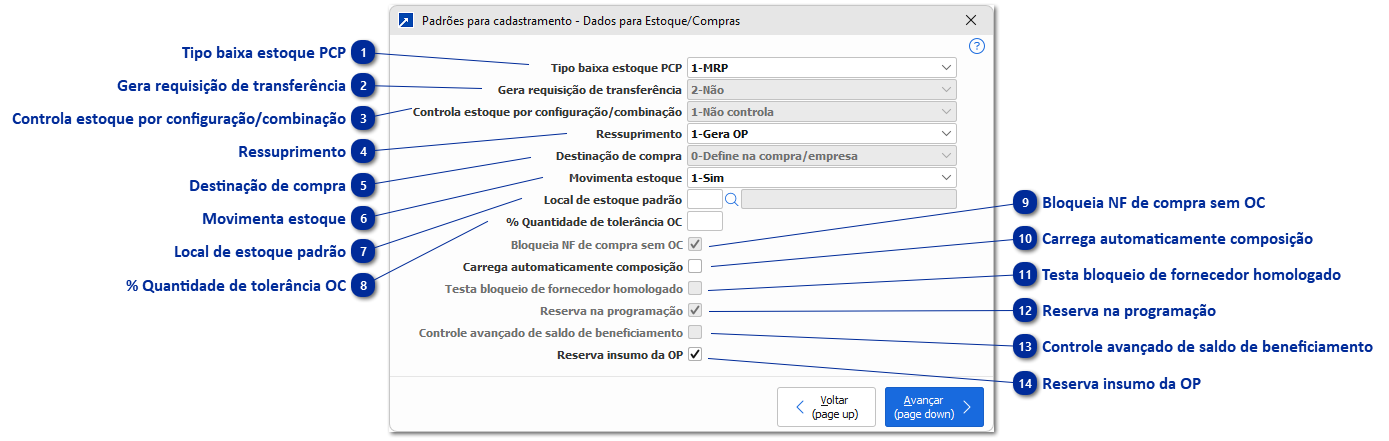Toggle Controle avançado de saldo de beneficiamento checkbox

pyautogui.click(x=695, y=332)
